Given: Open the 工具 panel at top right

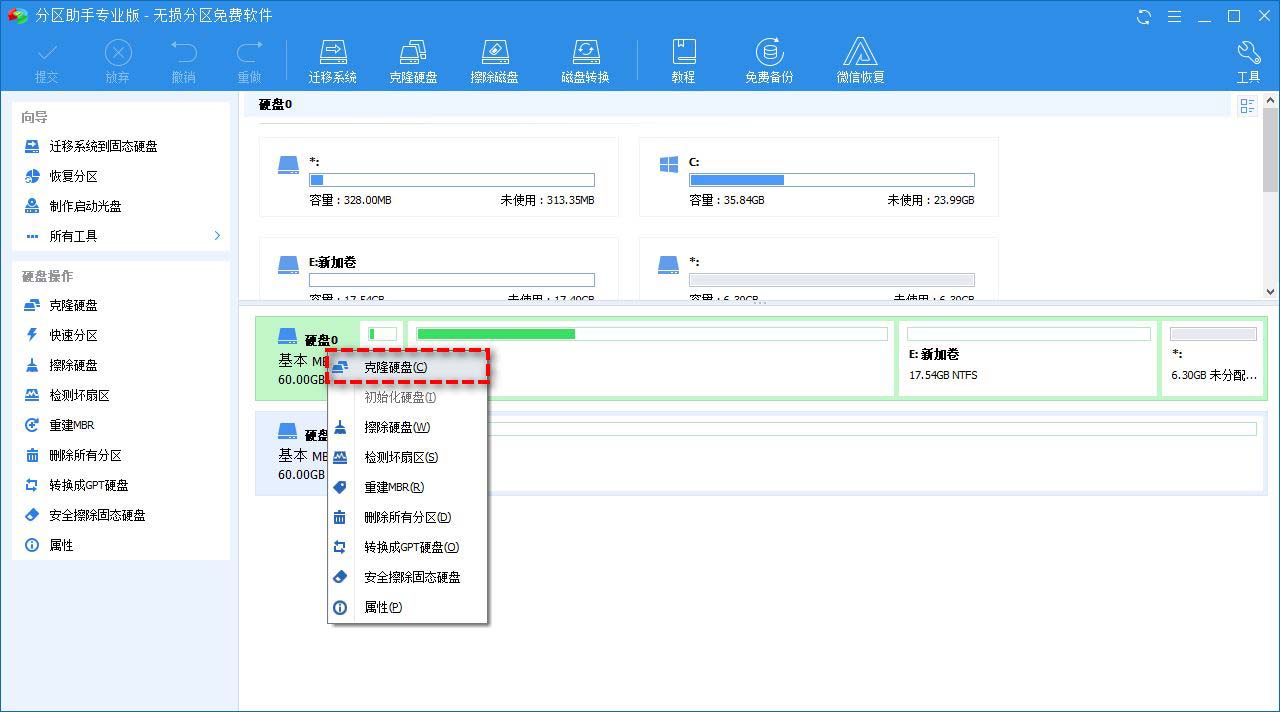Looking at the screenshot, I should pos(1248,58).
